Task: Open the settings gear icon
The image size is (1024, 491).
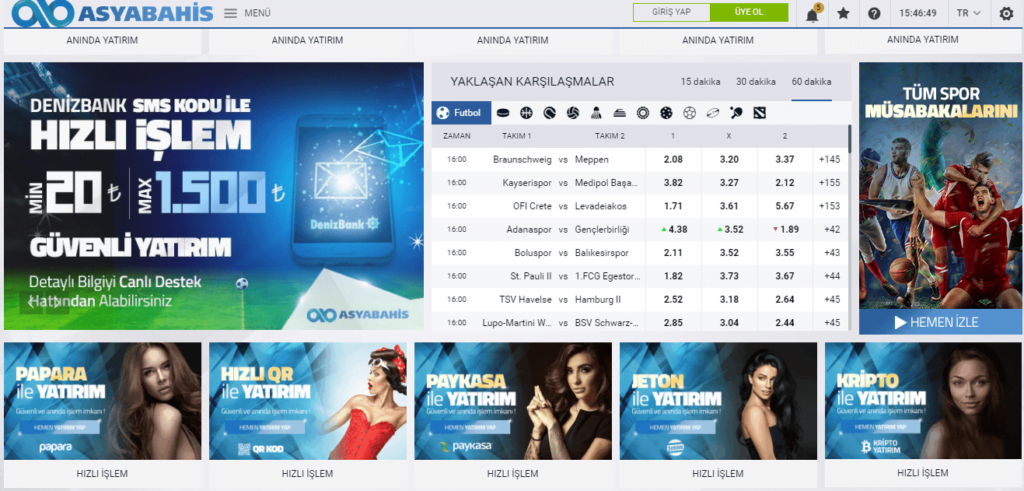Action: (x=1006, y=13)
